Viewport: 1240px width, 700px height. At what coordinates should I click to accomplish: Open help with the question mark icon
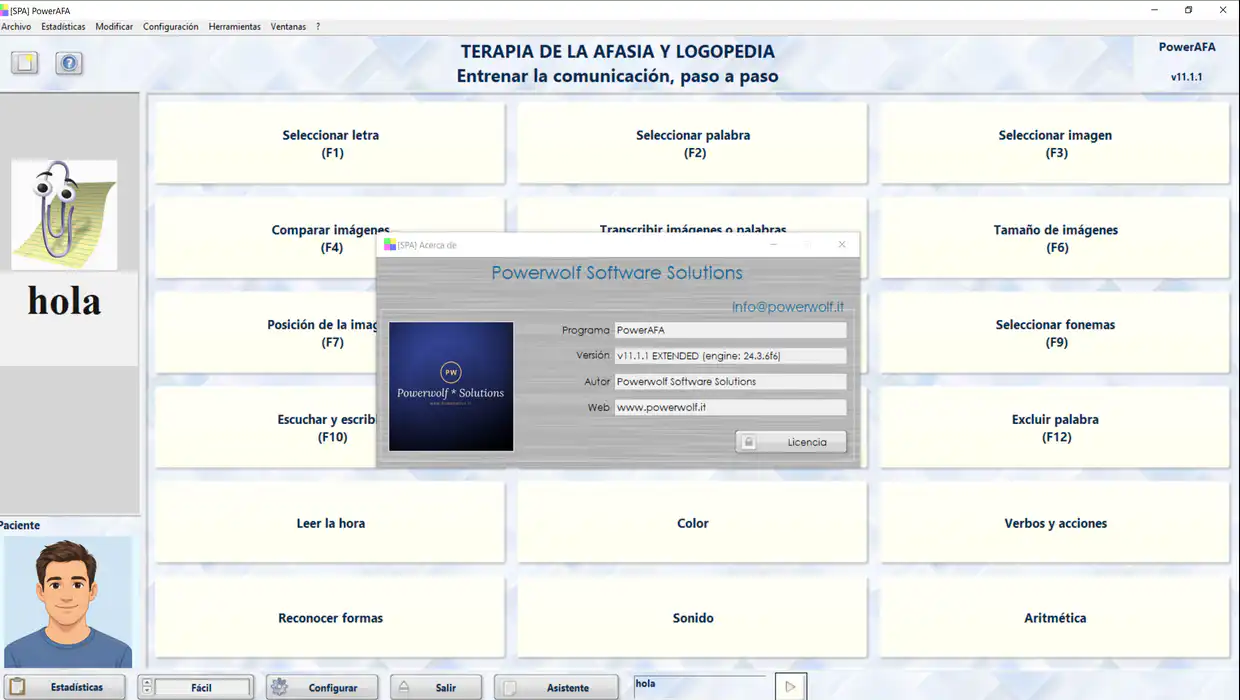[69, 63]
